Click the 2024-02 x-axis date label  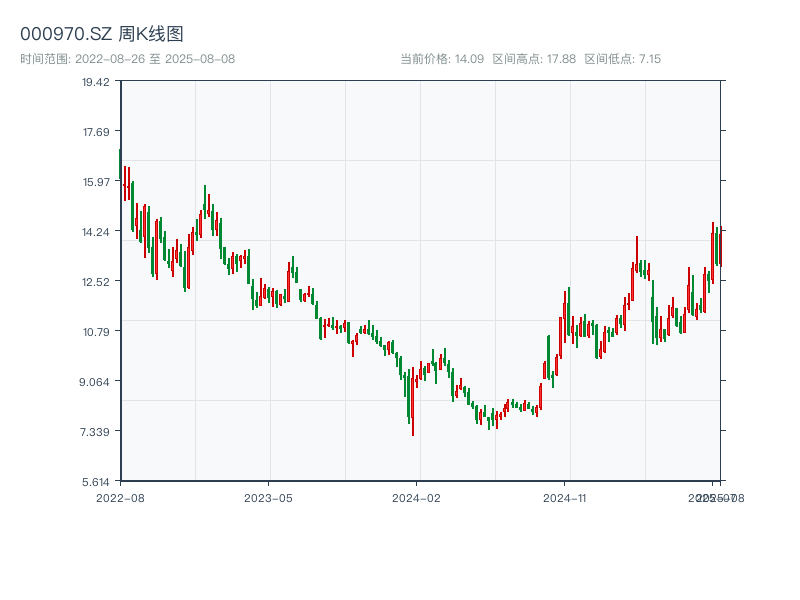(x=417, y=497)
